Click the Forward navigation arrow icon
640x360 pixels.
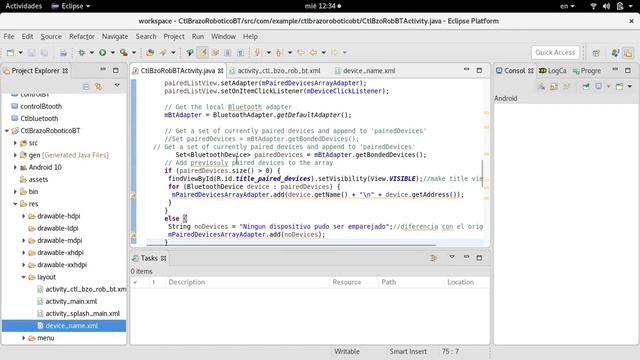point(334,53)
